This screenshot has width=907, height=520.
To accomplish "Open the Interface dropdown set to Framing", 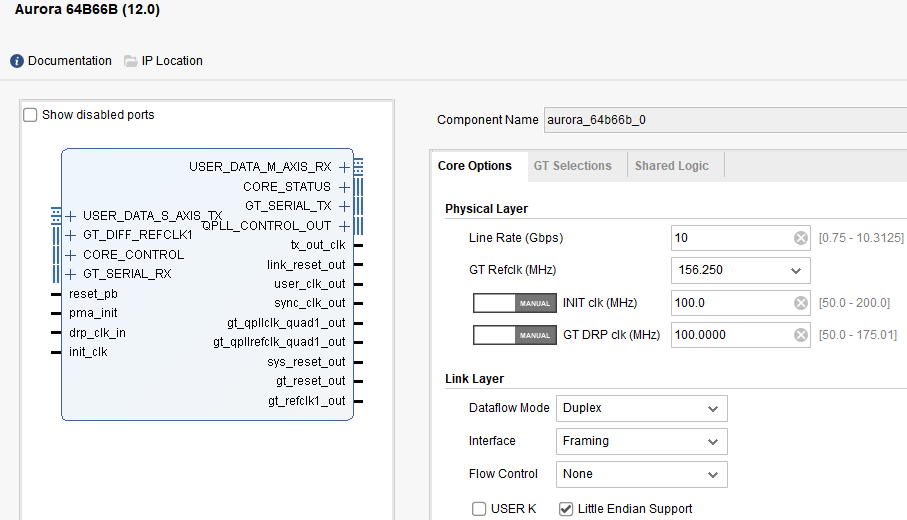I will (x=641, y=441).
